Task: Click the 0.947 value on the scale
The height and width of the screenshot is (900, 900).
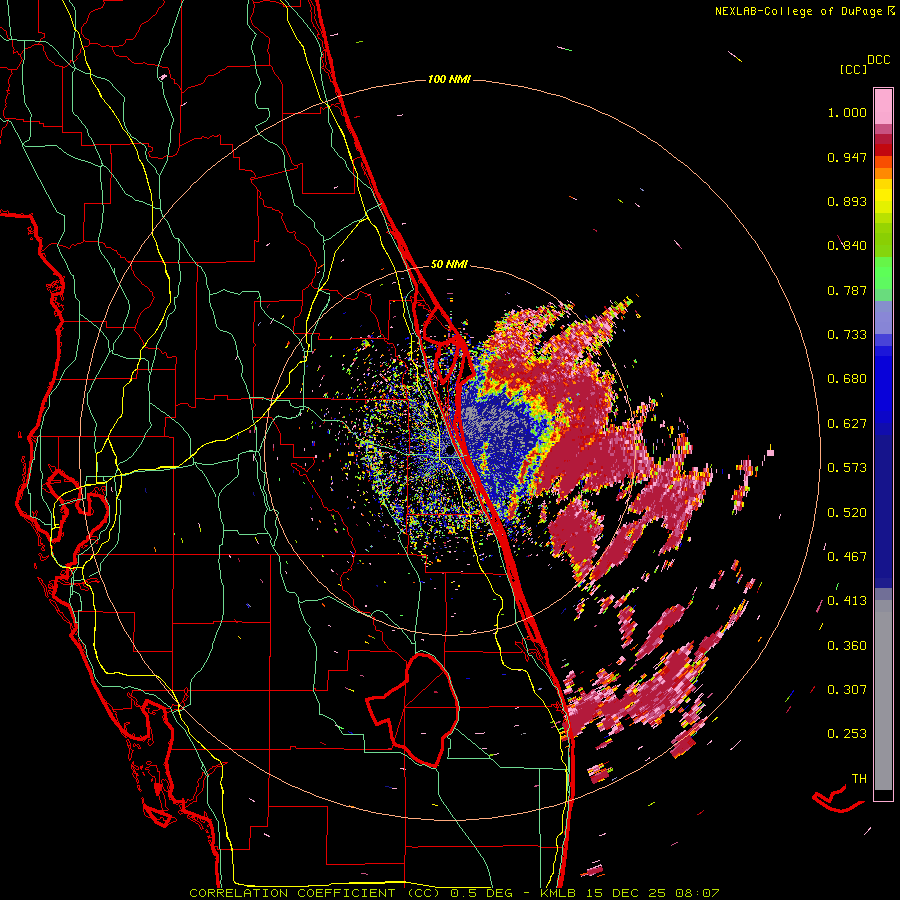Action: pyautogui.click(x=847, y=157)
